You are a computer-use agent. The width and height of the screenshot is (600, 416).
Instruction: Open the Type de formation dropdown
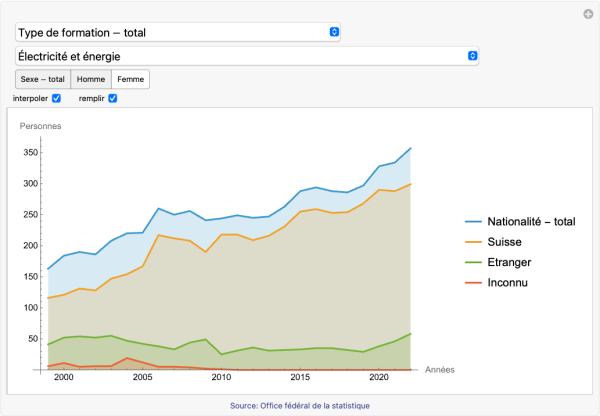(x=178, y=33)
